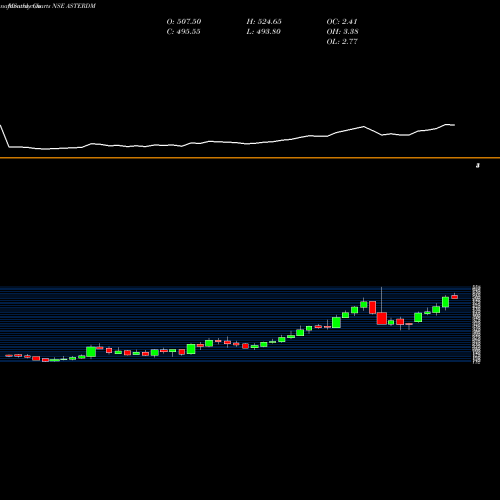Select the last red candle at the chart's right end
The width and height of the screenshot is (500, 500).
(x=454, y=297)
